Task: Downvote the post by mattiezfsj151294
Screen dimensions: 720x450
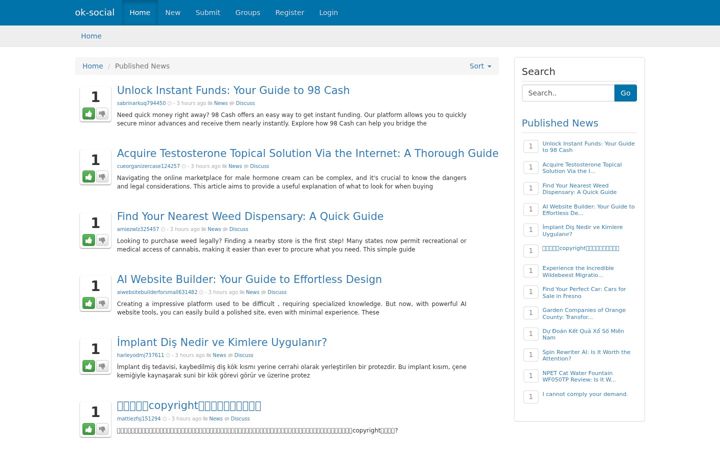Action: point(102,429)
